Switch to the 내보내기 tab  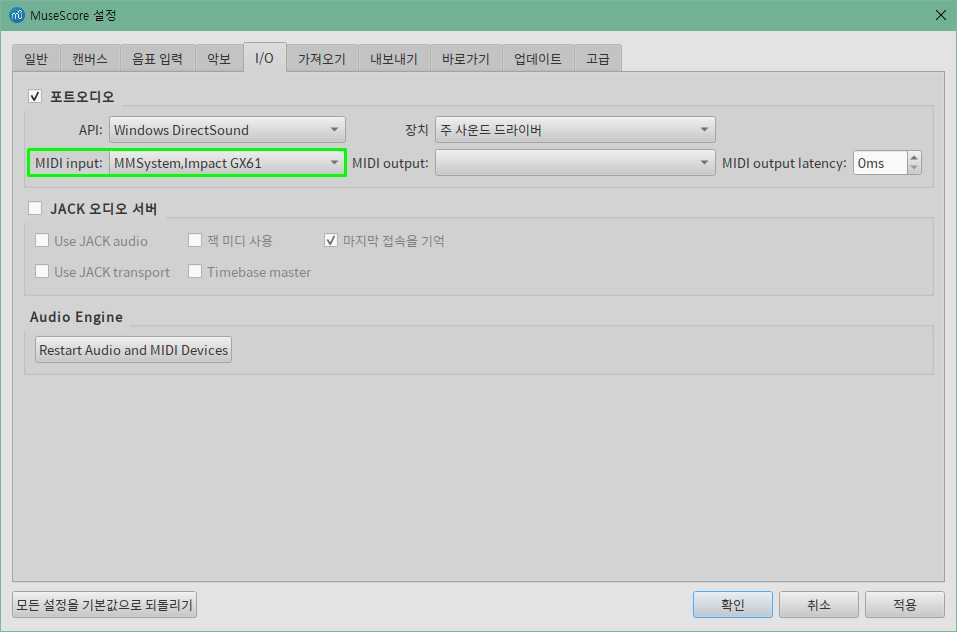pos(394,59)
